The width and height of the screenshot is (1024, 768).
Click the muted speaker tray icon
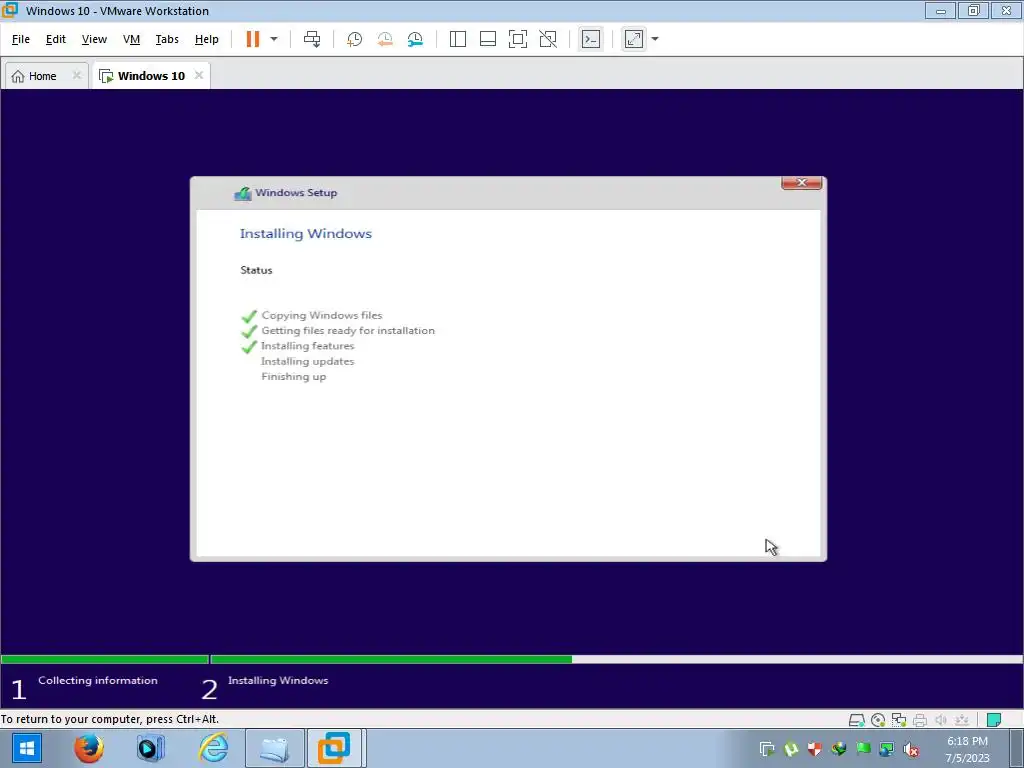pyautogui.click(x=911, y=749)
